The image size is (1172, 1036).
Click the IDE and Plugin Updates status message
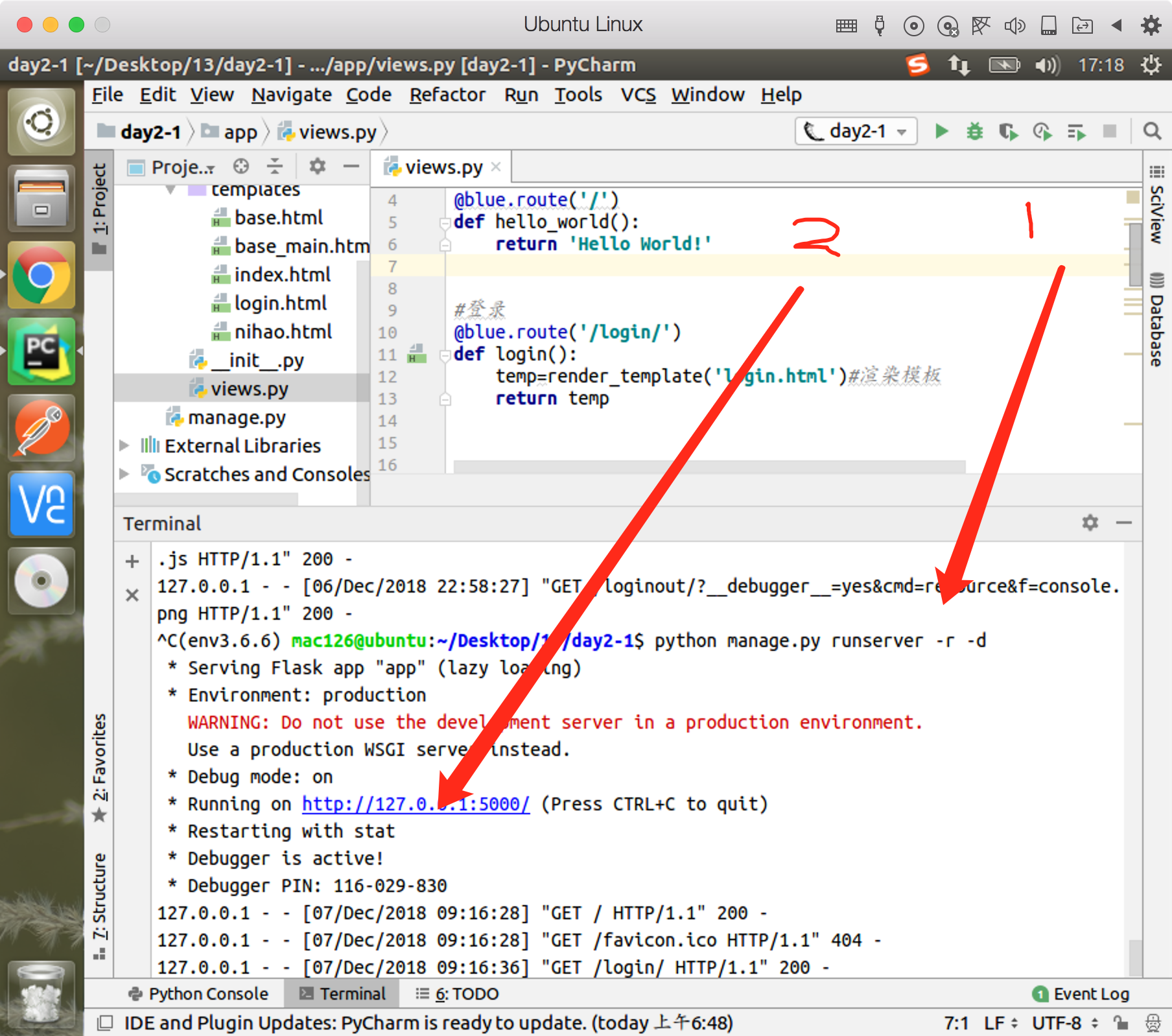tap(428, 1023)
